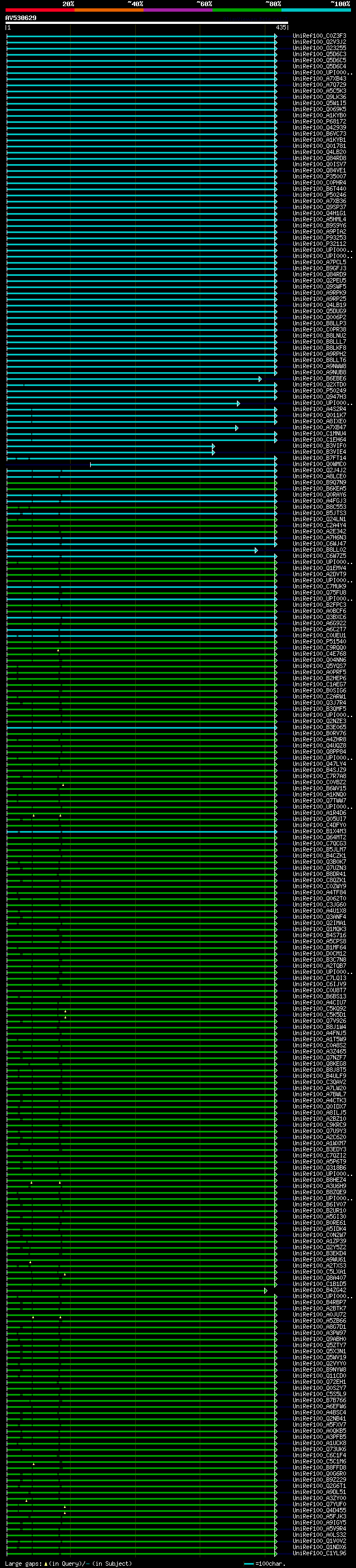Select hit label UniRef100_B8C553

tap(319, 507)
